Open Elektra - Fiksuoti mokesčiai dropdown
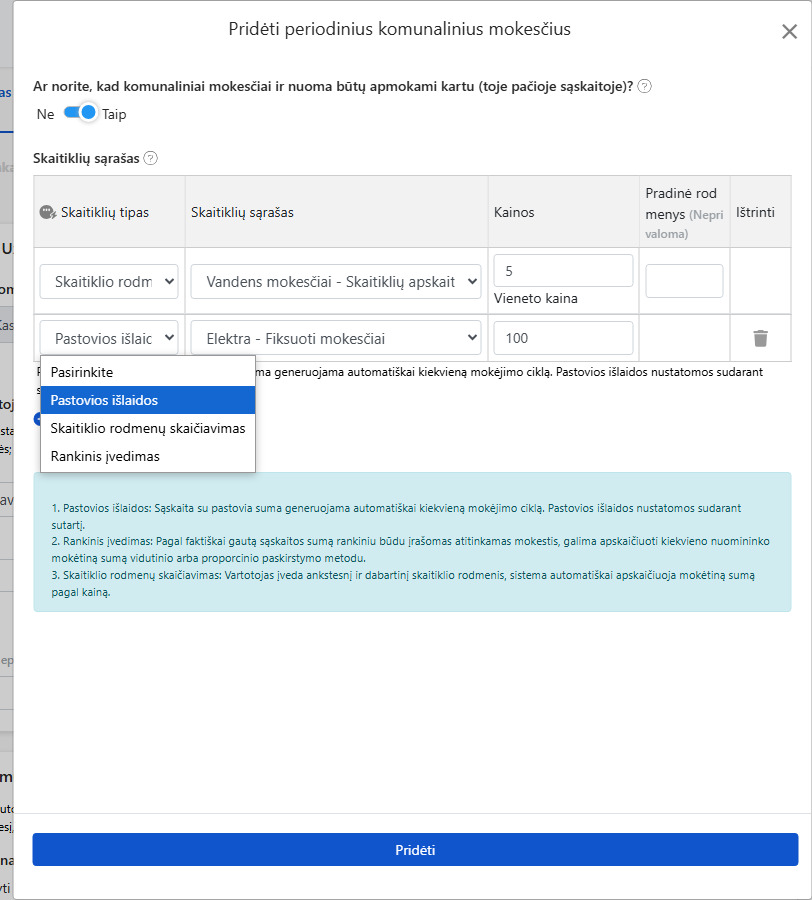Image resolution: width=812 pixels, height=900 pixels. (x=336, y=338)
